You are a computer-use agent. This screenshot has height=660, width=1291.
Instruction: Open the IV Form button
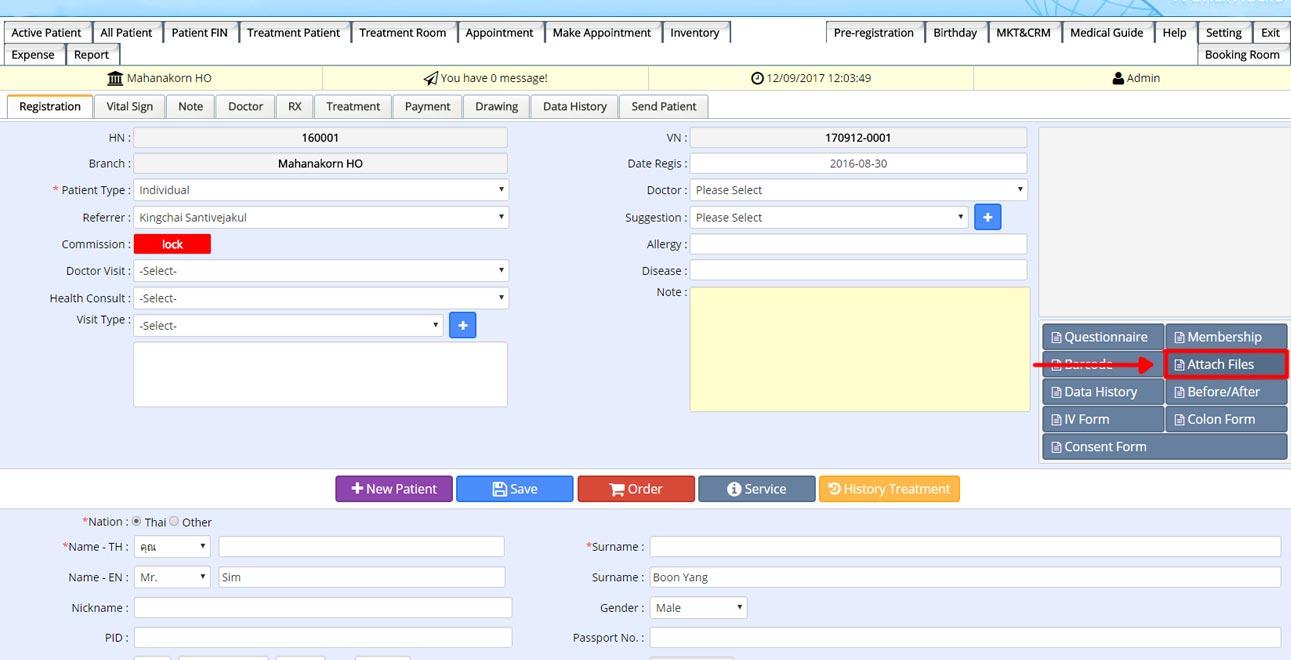[x=1103, y=419]
